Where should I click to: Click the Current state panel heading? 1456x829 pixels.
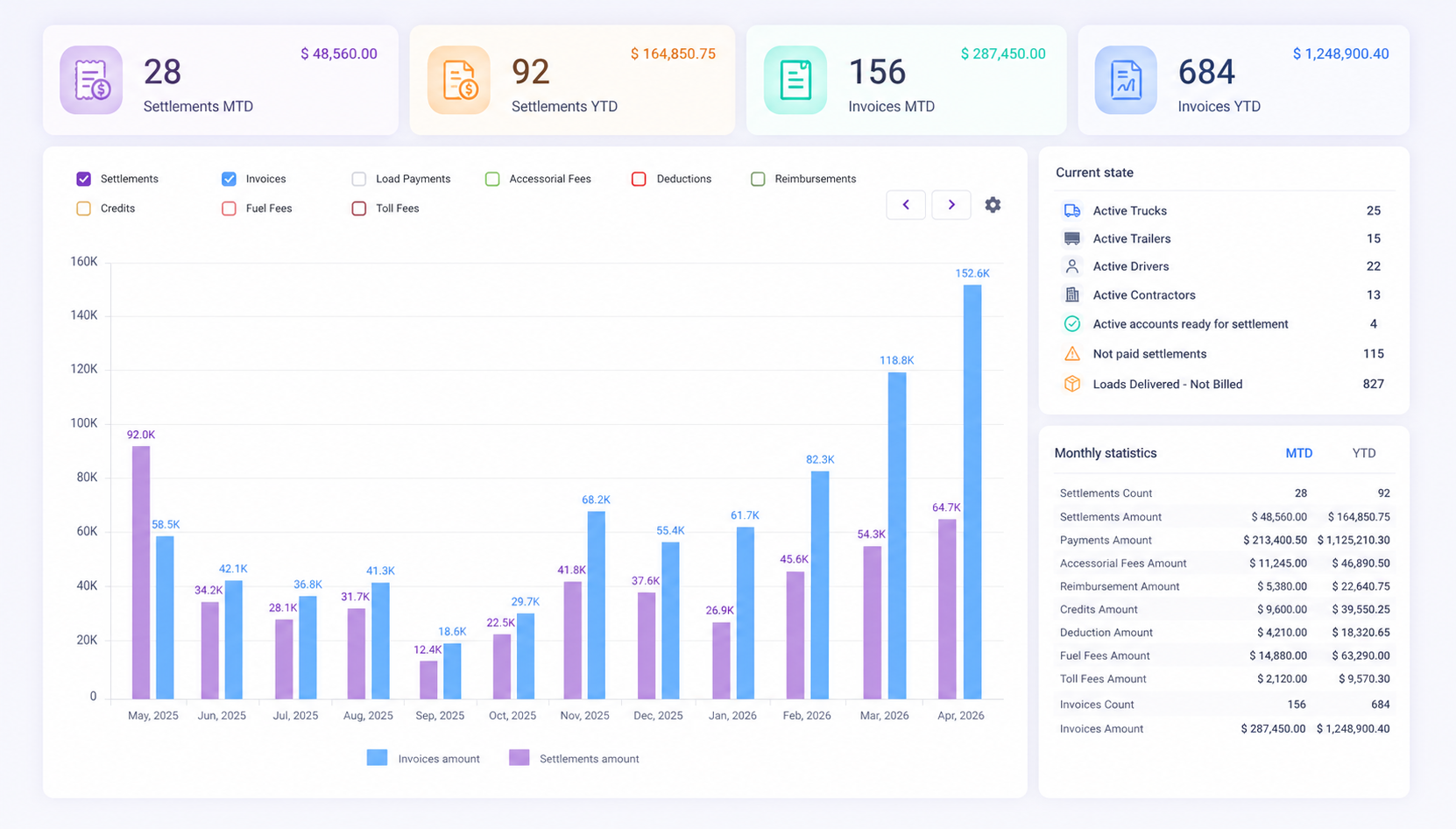(1094, 173)
